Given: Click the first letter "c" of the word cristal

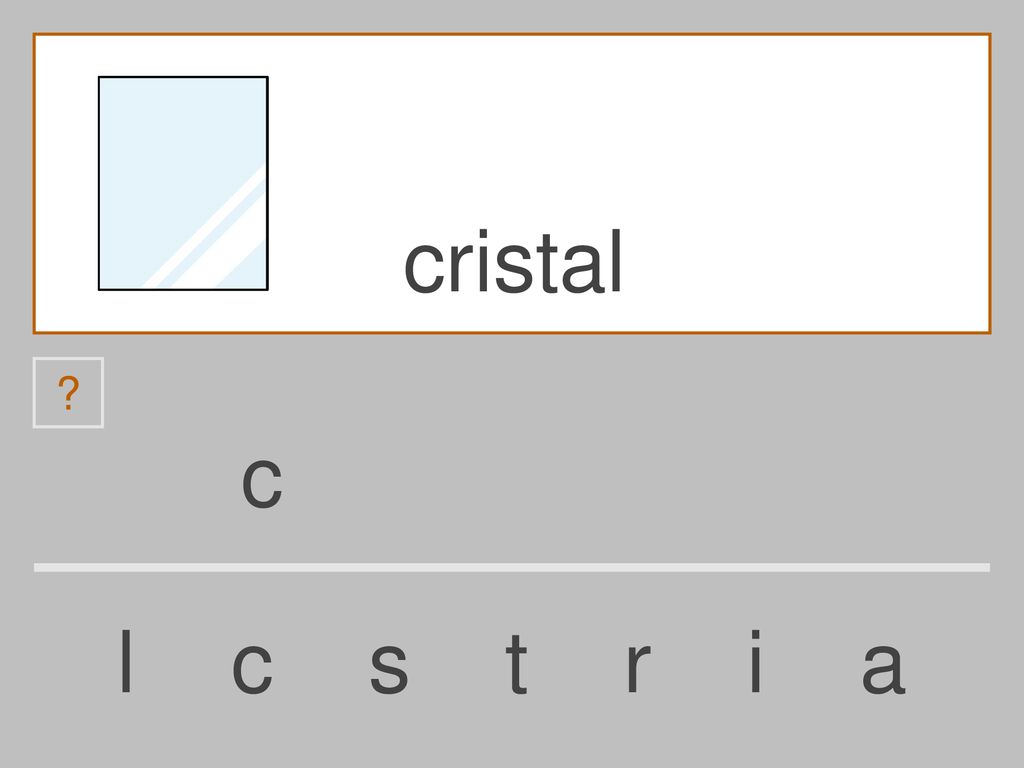Looking at the screenshot, I should pos(424,269).
